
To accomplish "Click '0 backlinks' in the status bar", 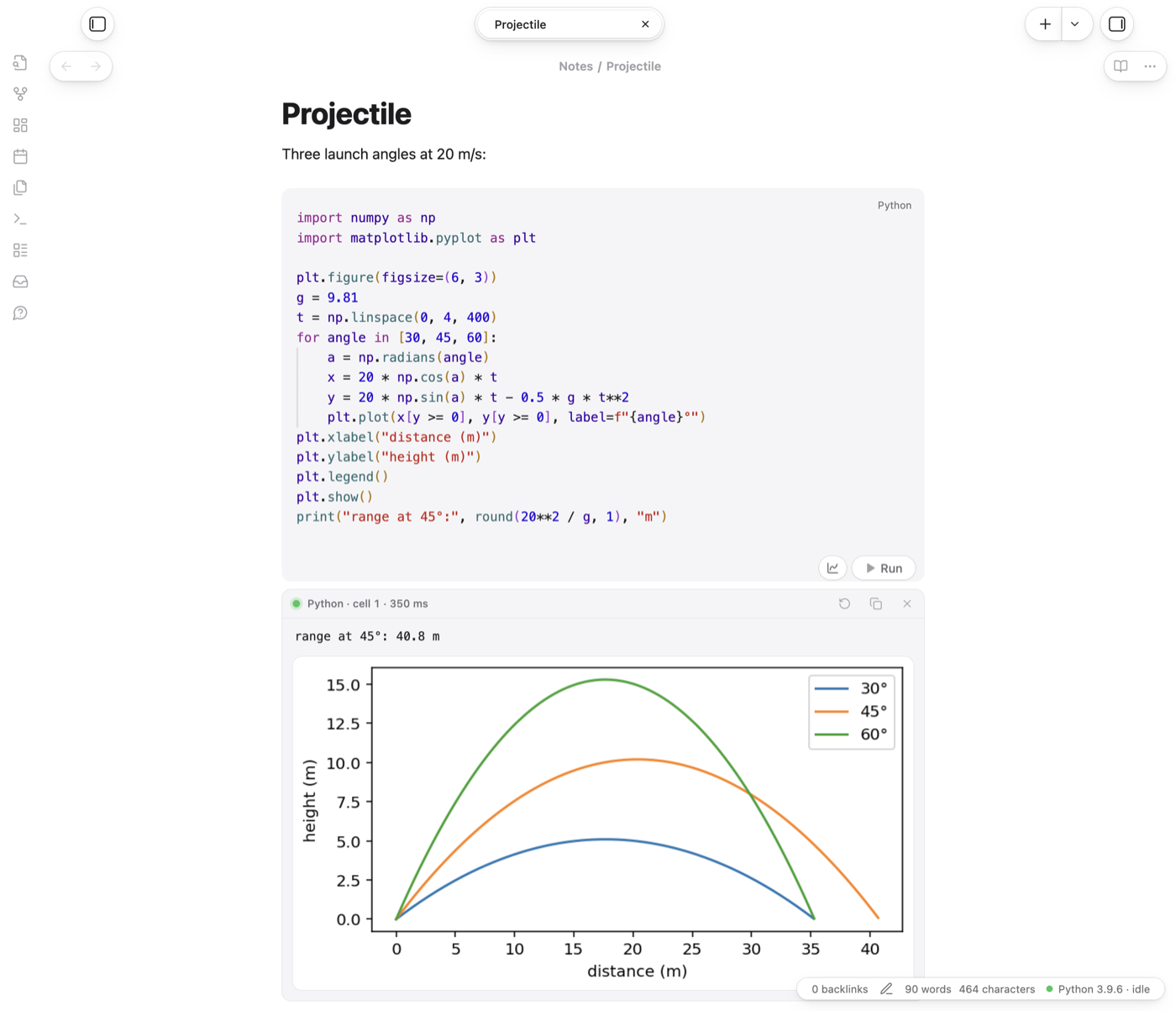I will (839, 989).
